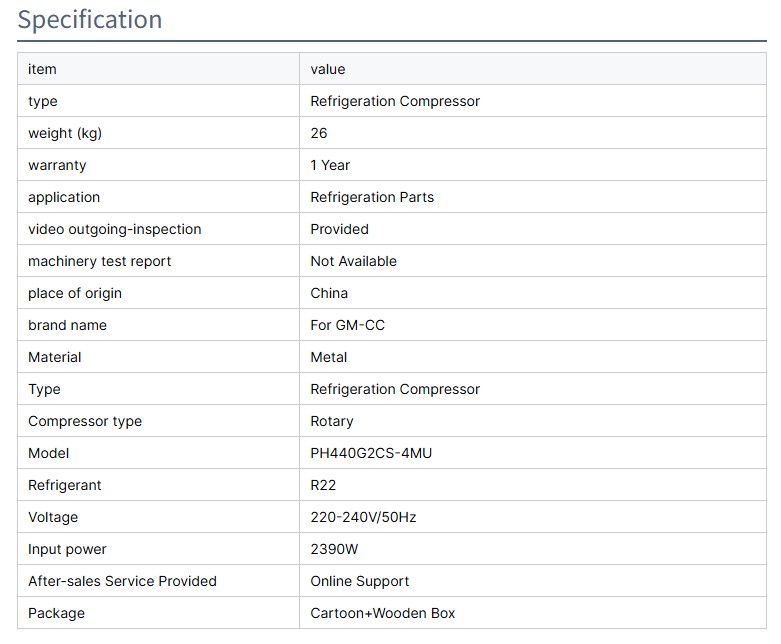
Task: Select the "Online Support" after-sales value
Action: 360,581
